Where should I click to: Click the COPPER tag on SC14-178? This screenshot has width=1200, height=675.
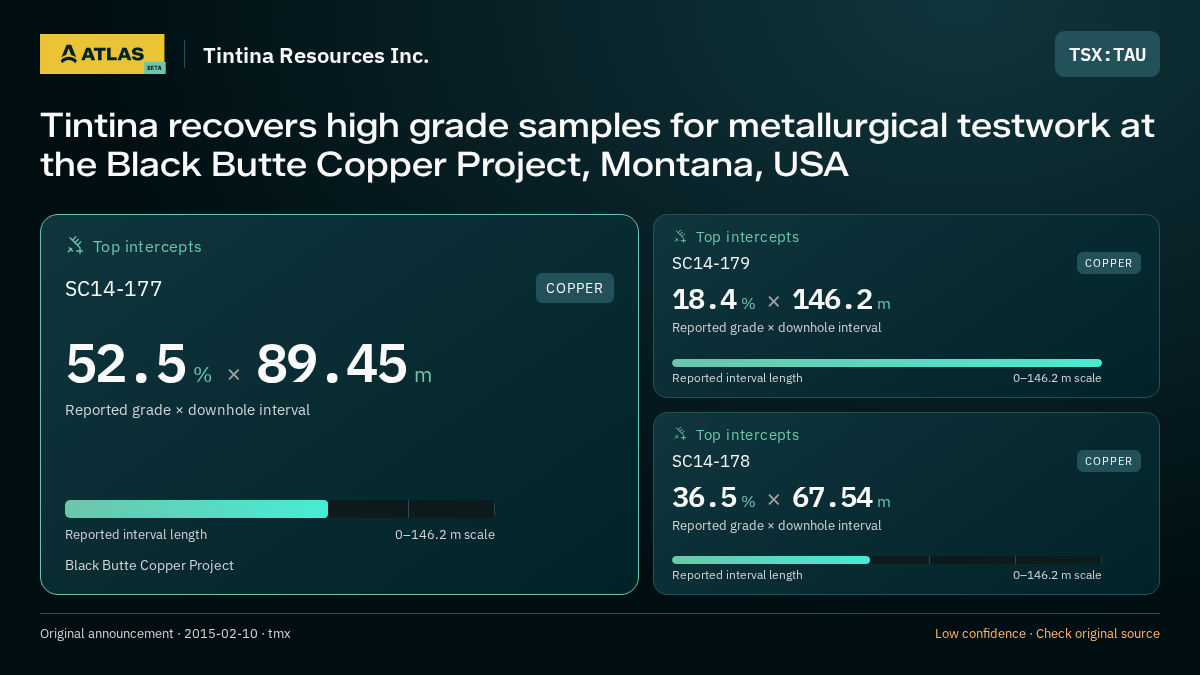click(x=1109, y=461)
